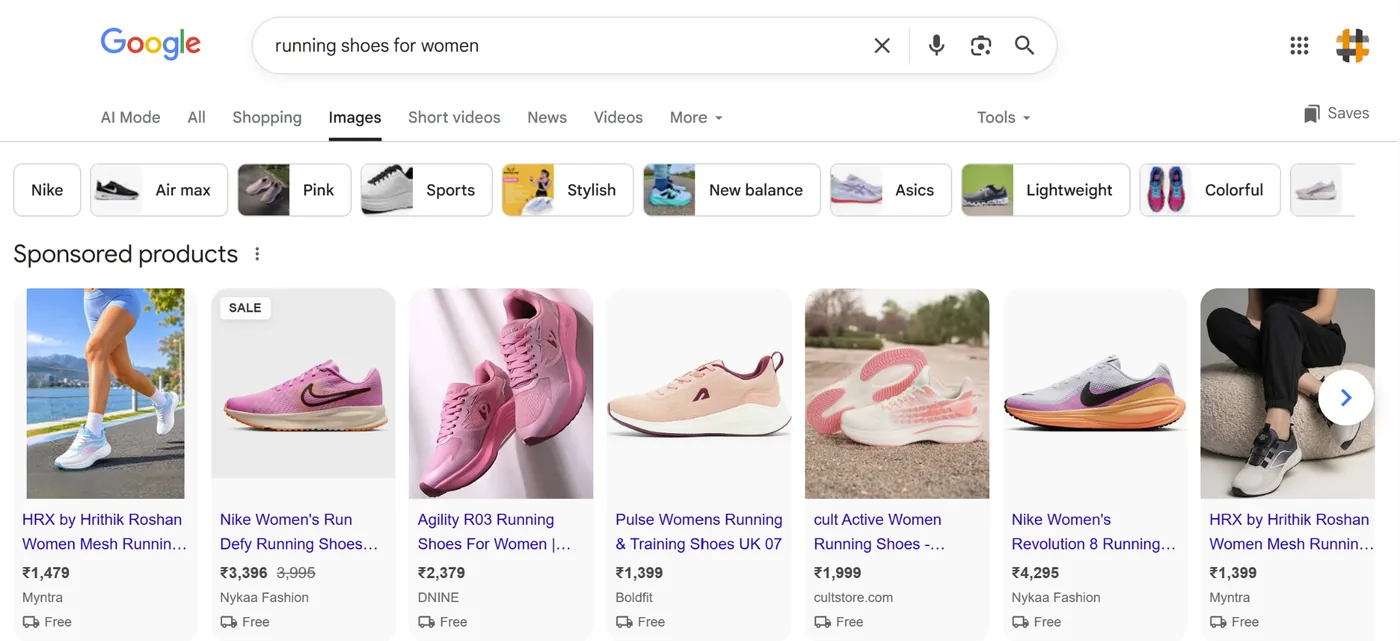Open cult Active Women Running Shoes link
This screenshot has width=1400, height=641.
point(879,532)
